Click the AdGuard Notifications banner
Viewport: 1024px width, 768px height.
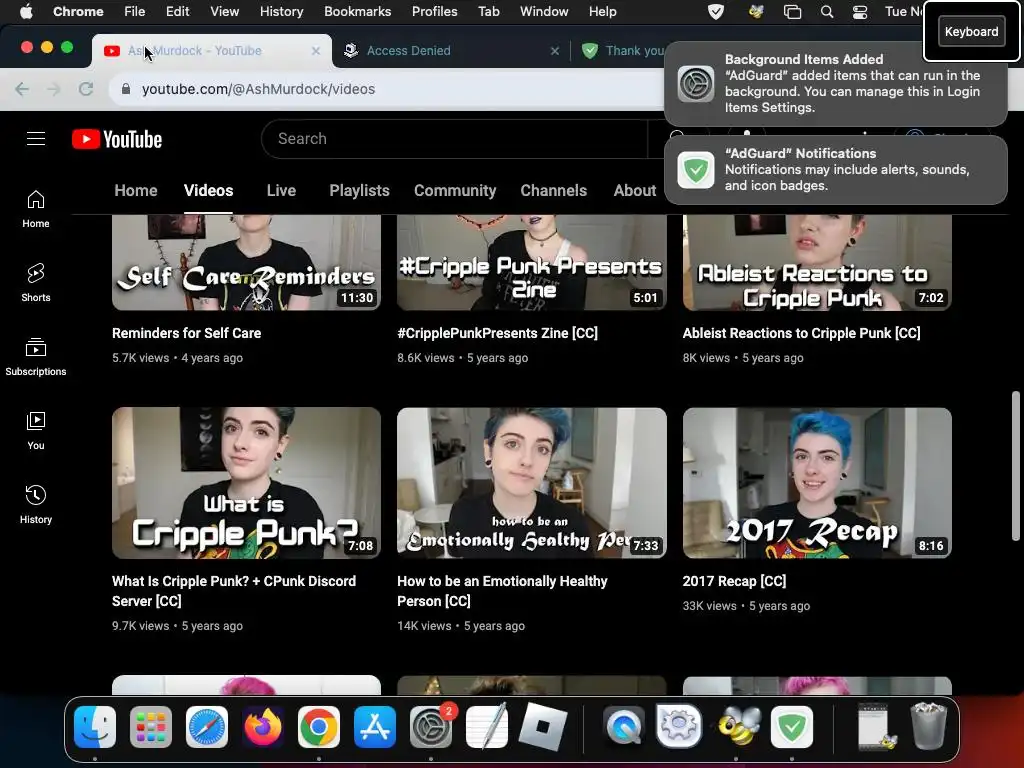[x=835, y=170]
